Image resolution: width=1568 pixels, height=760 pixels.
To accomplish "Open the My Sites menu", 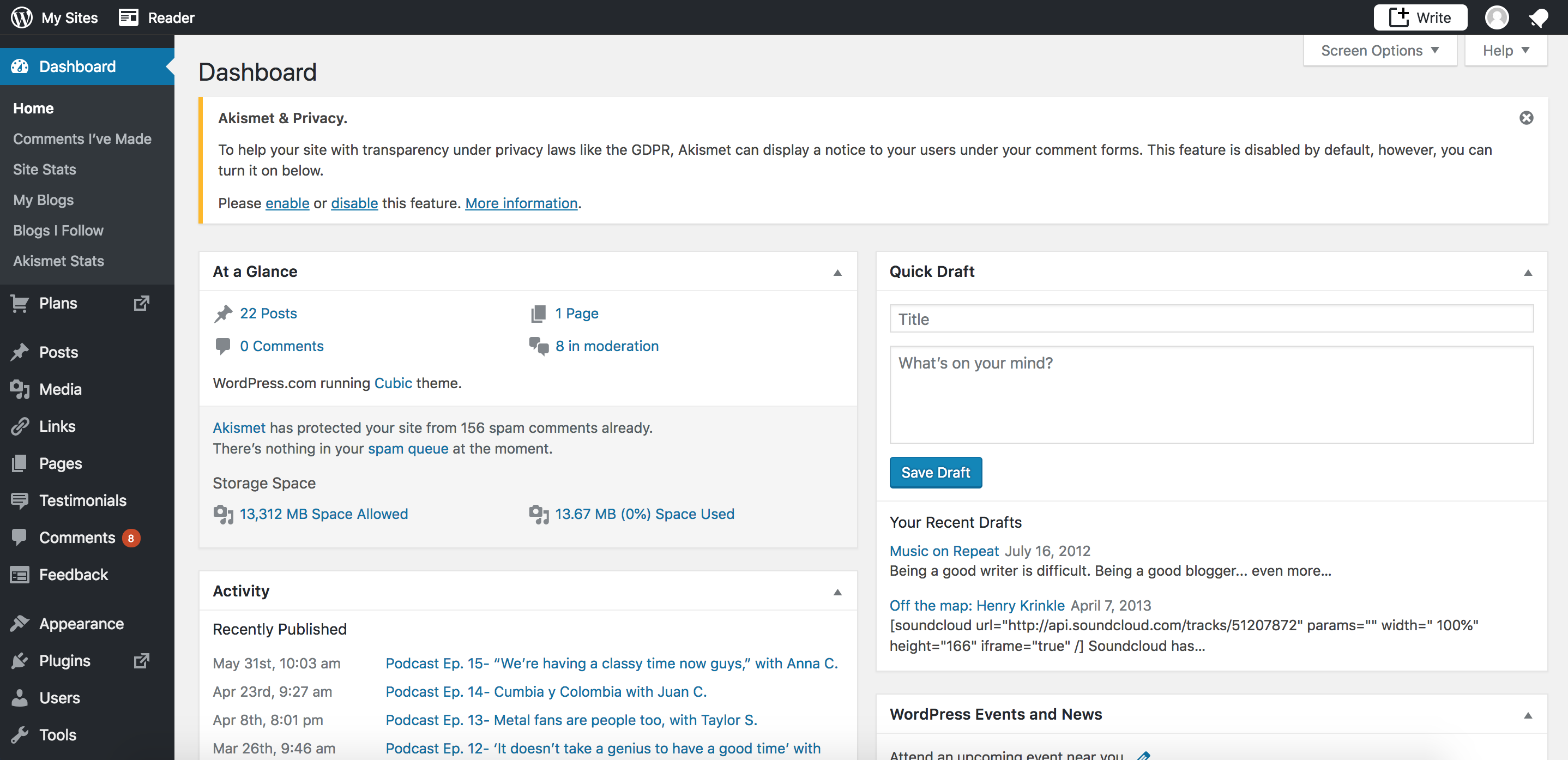I will coord(69,17).
